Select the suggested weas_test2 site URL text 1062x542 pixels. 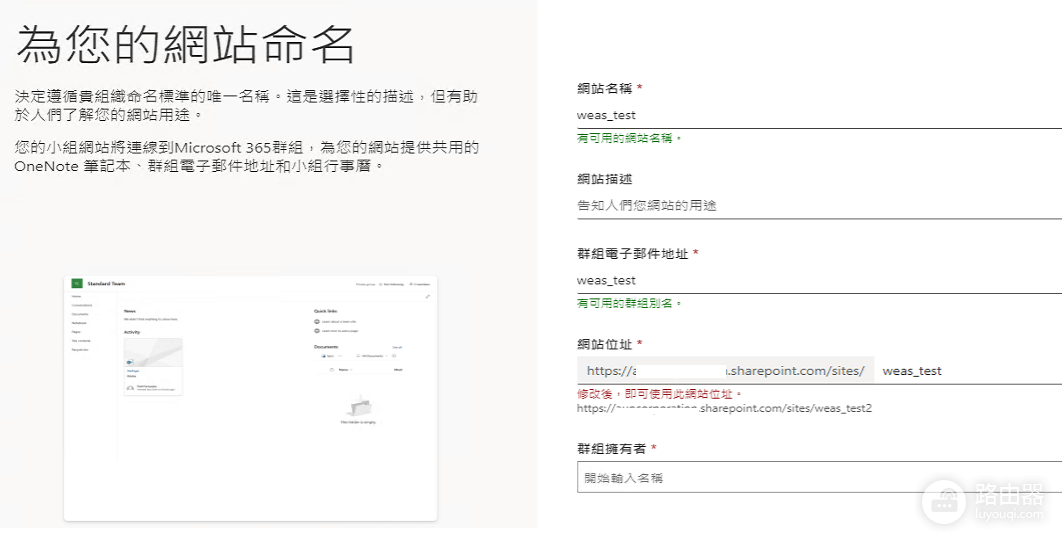(724, 409)
